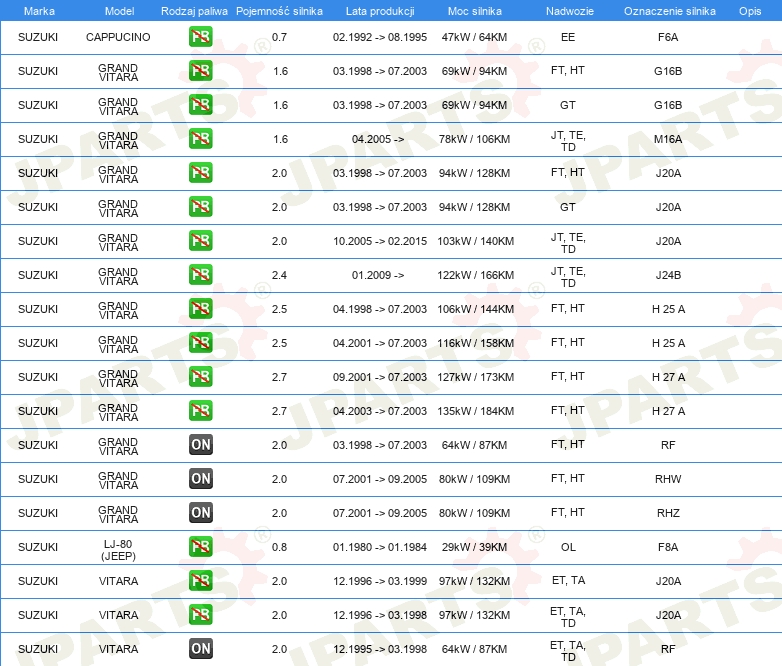Viewport: 782px width, 666px height.
Task: Select the LJ-80 (JEEP) model name
Action: pyautogui.click(x=118, y=547)
